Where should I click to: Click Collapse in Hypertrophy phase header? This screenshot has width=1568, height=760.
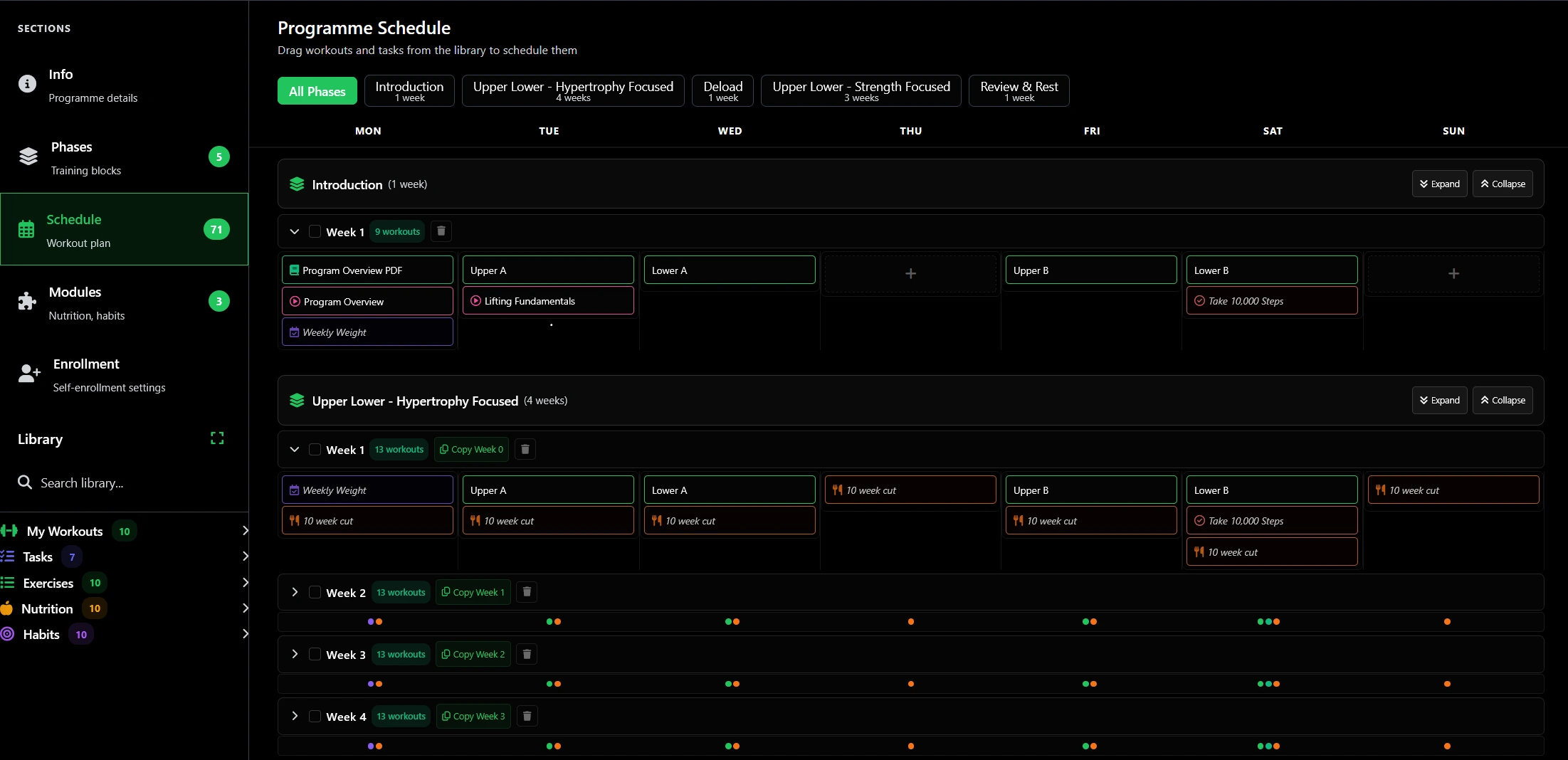tap(1503, 400)
